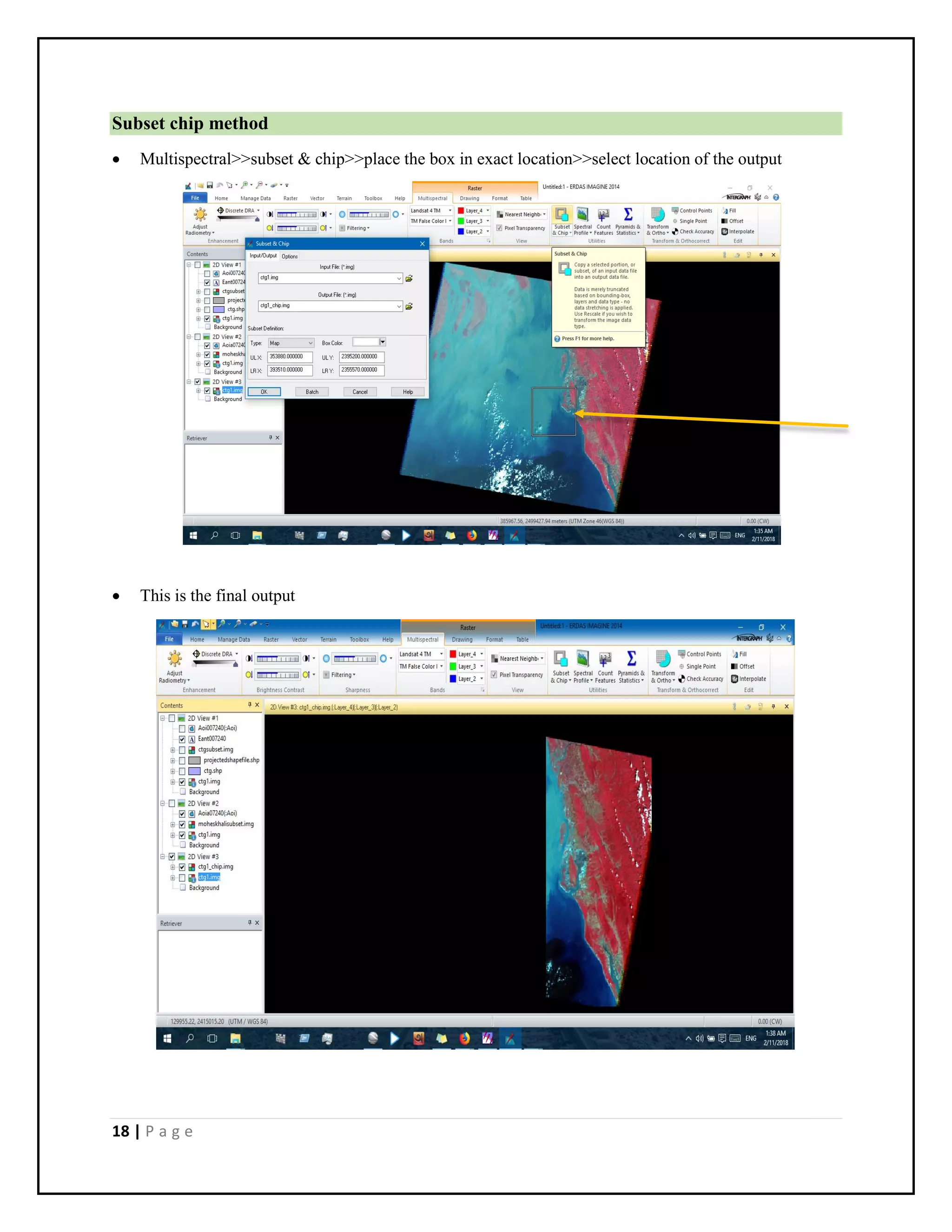This screenshot has height=1232, width=952.
Task: Check Aoi007240(:Aoi) layer box in final output Contents
Action: [x=182, y=728]
